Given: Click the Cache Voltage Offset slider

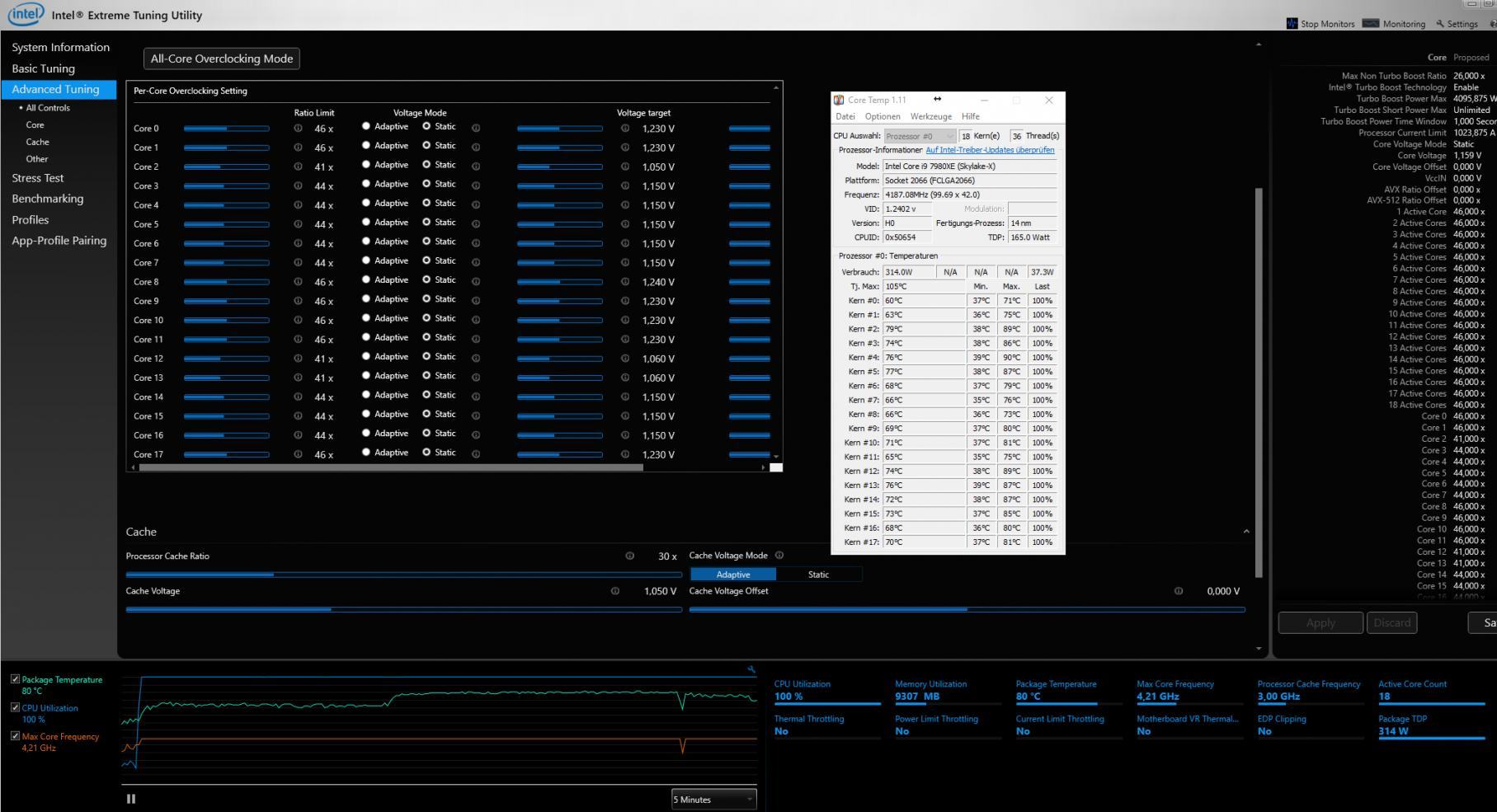Looking at the screenshot, I should click(967, 610).
